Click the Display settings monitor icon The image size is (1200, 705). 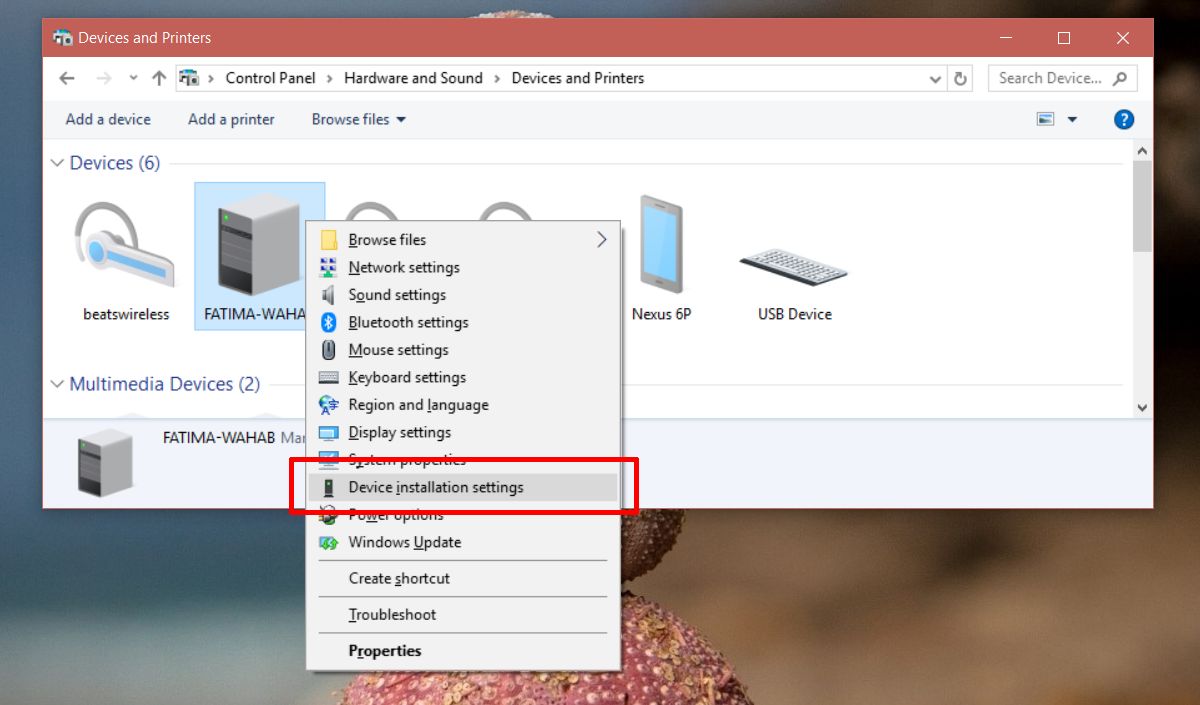pyautogui.click(x=329, y=433)
